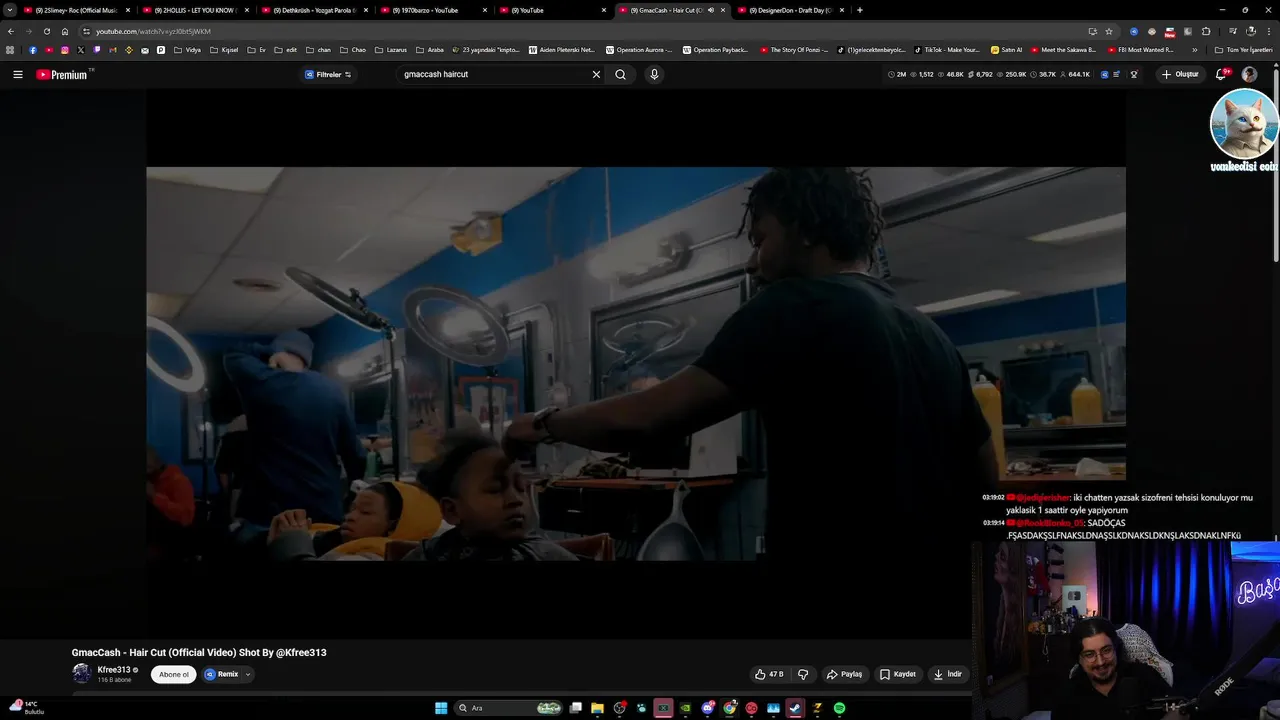Open the Vidya bookmarks folder

tap(187, 49)
